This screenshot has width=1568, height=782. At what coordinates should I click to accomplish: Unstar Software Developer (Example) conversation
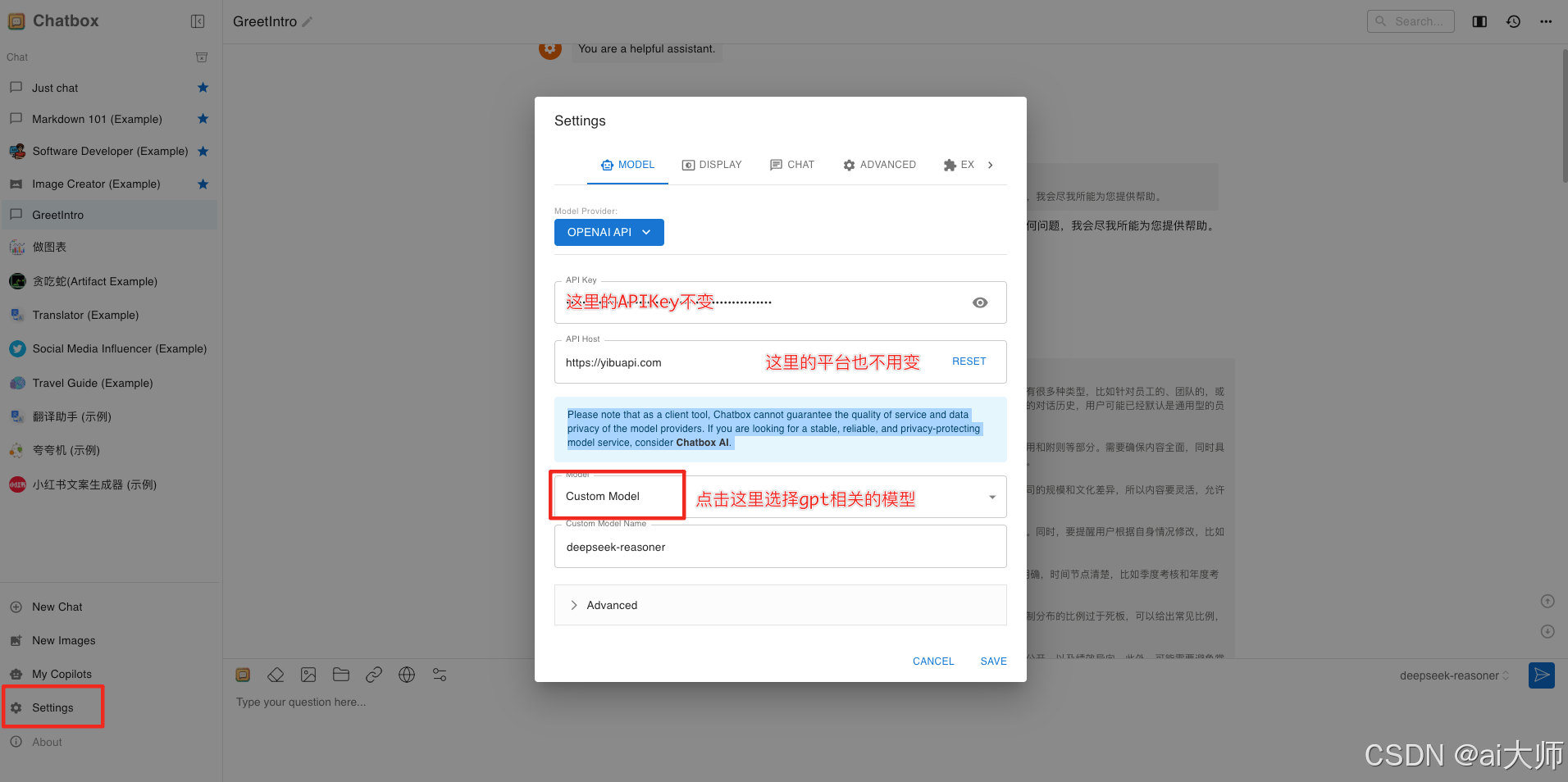point(203,152)
